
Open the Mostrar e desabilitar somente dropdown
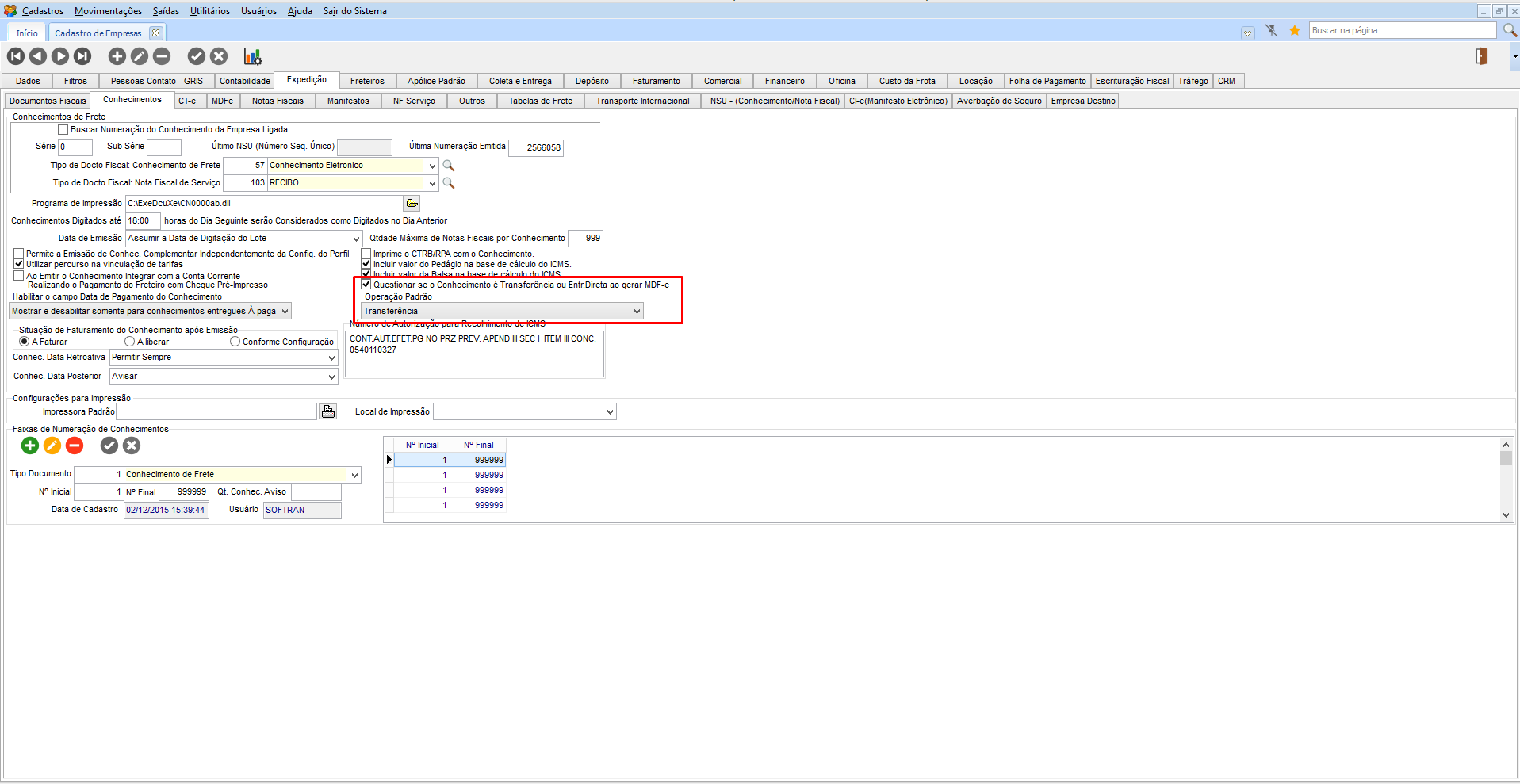[x=285, y=312]
